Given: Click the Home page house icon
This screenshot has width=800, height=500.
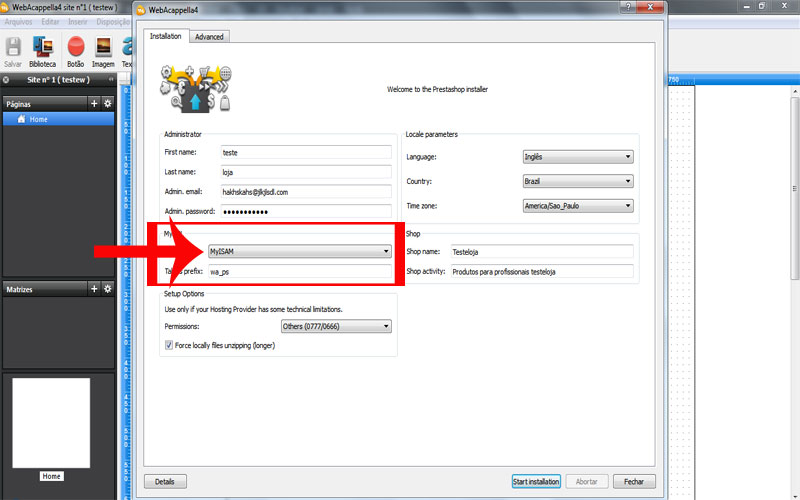Looking at the screenshot, I should [21, 119].
